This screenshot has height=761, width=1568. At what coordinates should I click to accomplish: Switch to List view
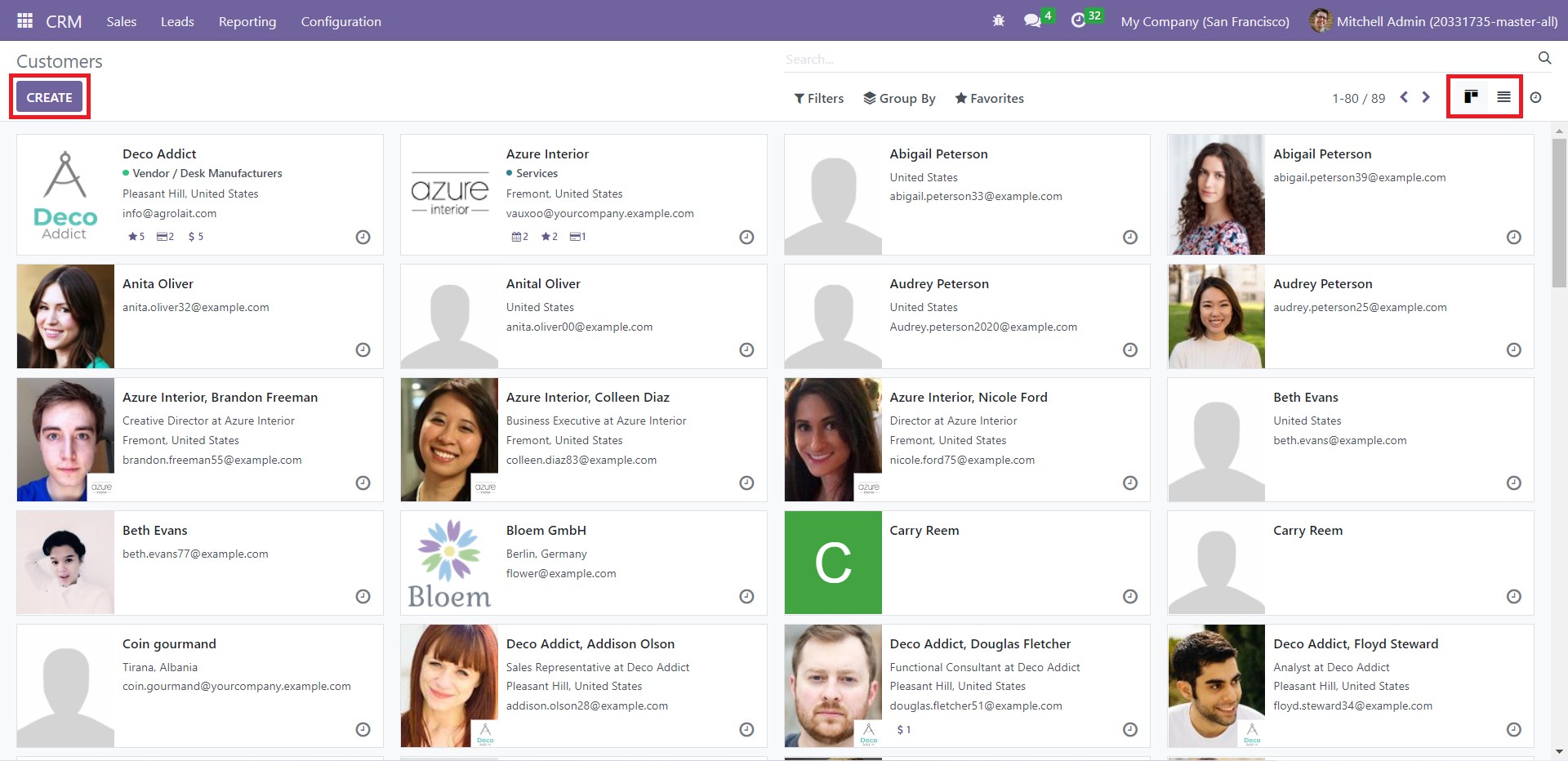[x=1503, y=97]
